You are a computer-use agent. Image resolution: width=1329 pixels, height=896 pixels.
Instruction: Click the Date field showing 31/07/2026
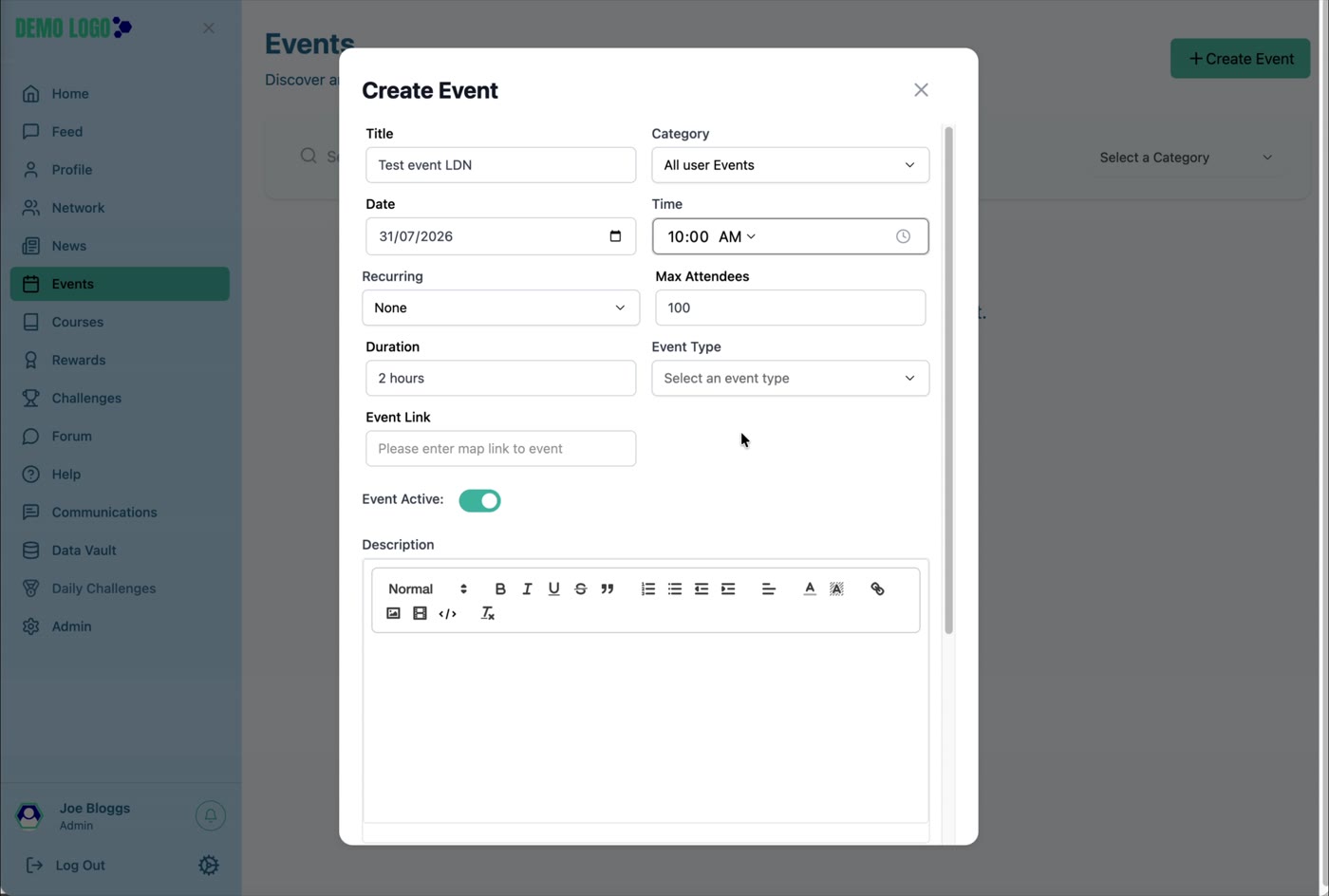[500, 236]
